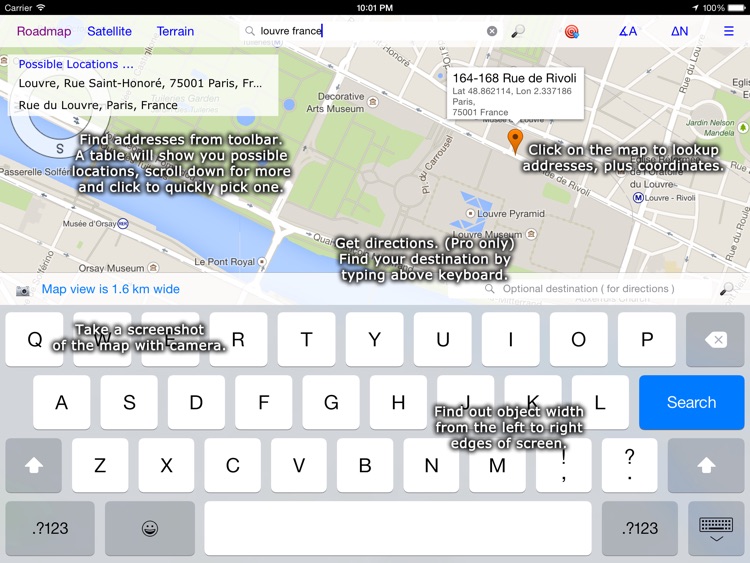
Task: Tap the U key
Action: point(442,340)
